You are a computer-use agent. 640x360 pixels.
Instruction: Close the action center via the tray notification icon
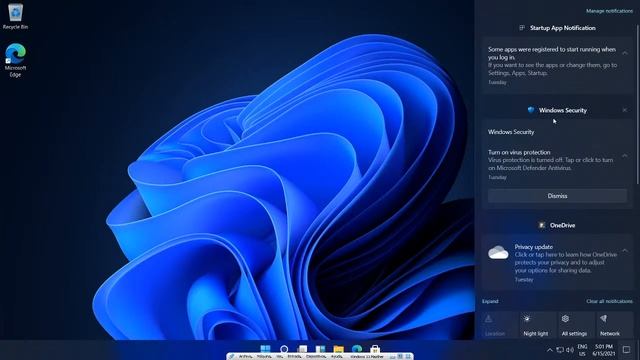click(x=627, y=350)
